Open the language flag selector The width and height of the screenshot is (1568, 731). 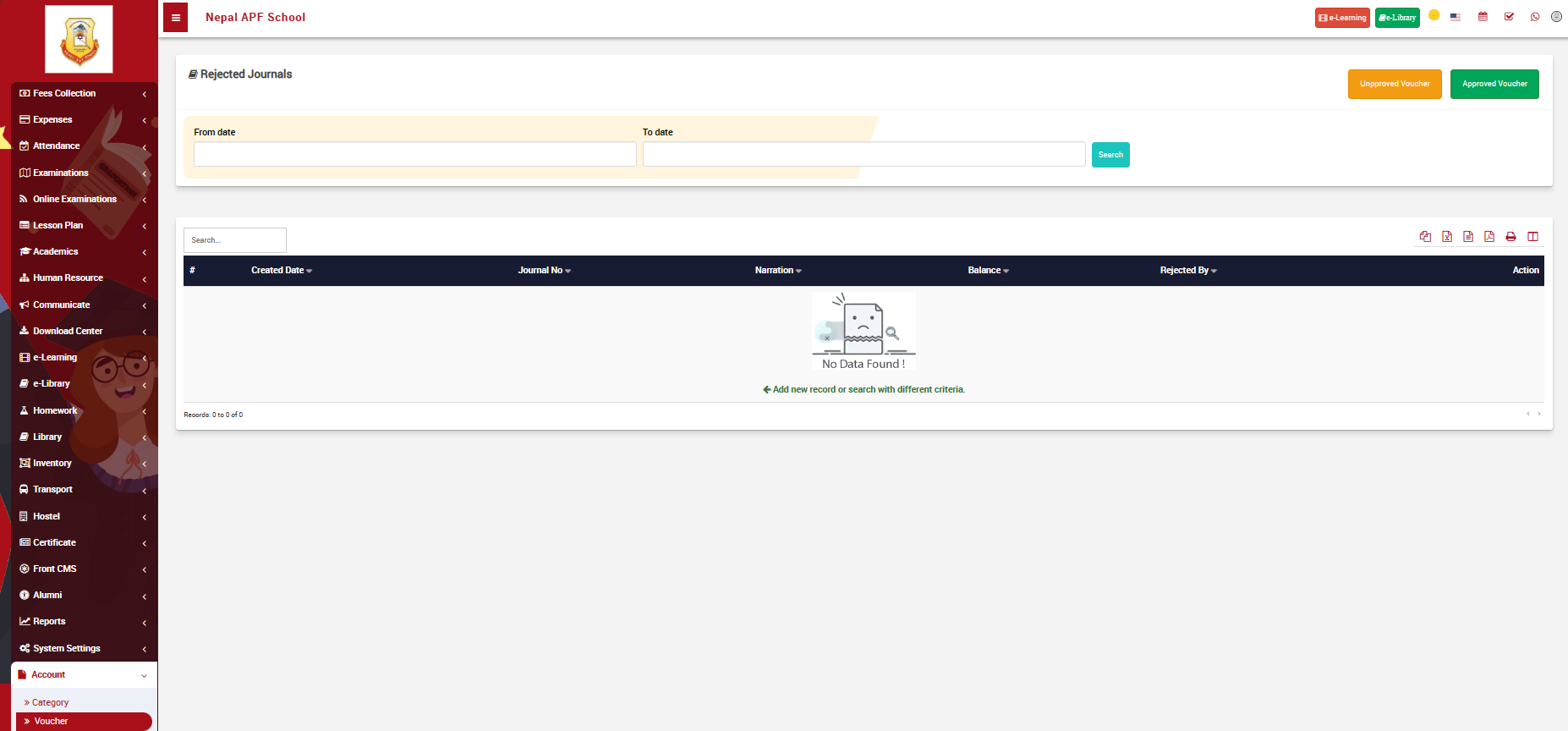click(1456, 17)
